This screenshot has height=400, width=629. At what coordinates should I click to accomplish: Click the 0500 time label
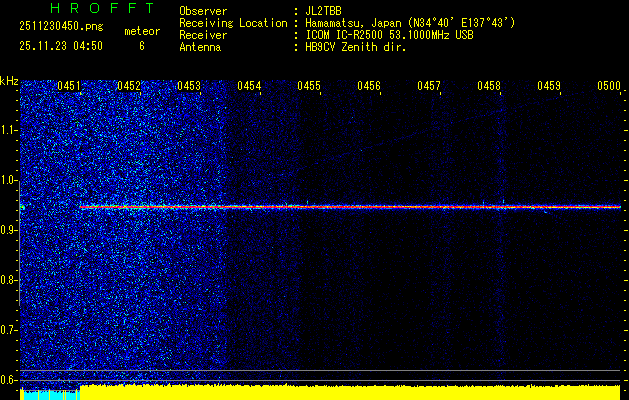[609, 87]
